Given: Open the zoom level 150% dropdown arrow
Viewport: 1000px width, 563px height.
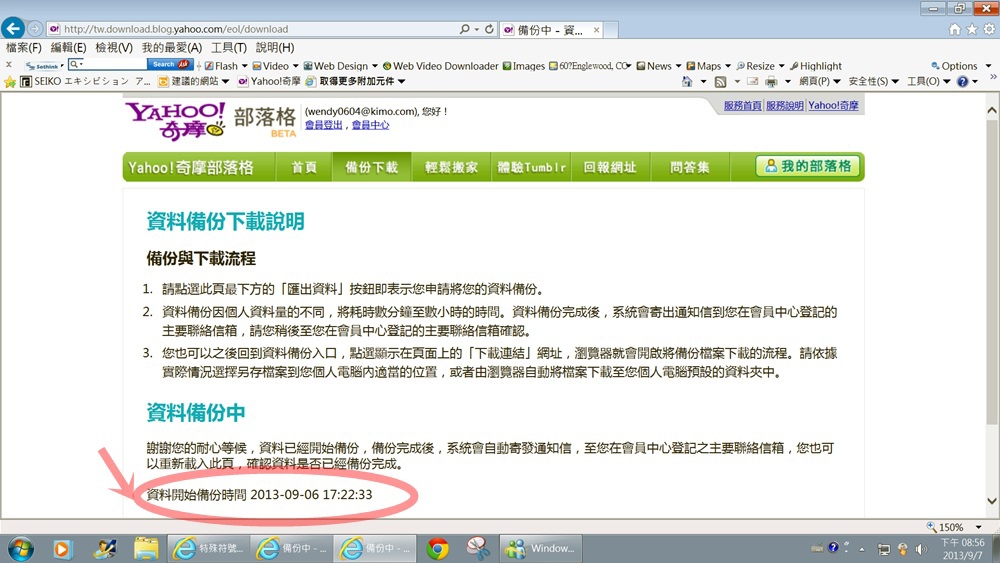Looking at the screenshot, I should coord(978,527).
